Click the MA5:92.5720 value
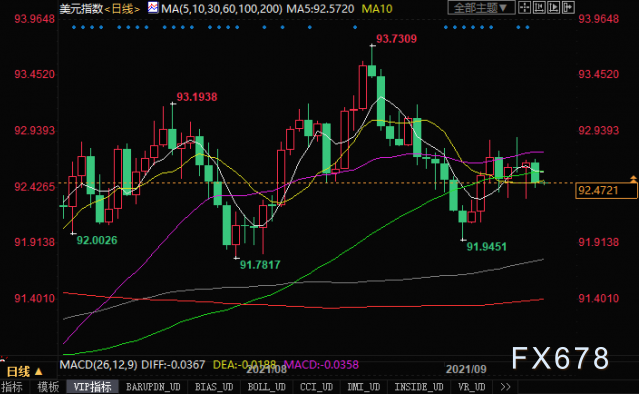Image resolution: width=640 pixels, height=394 pixels. [320, 9]
